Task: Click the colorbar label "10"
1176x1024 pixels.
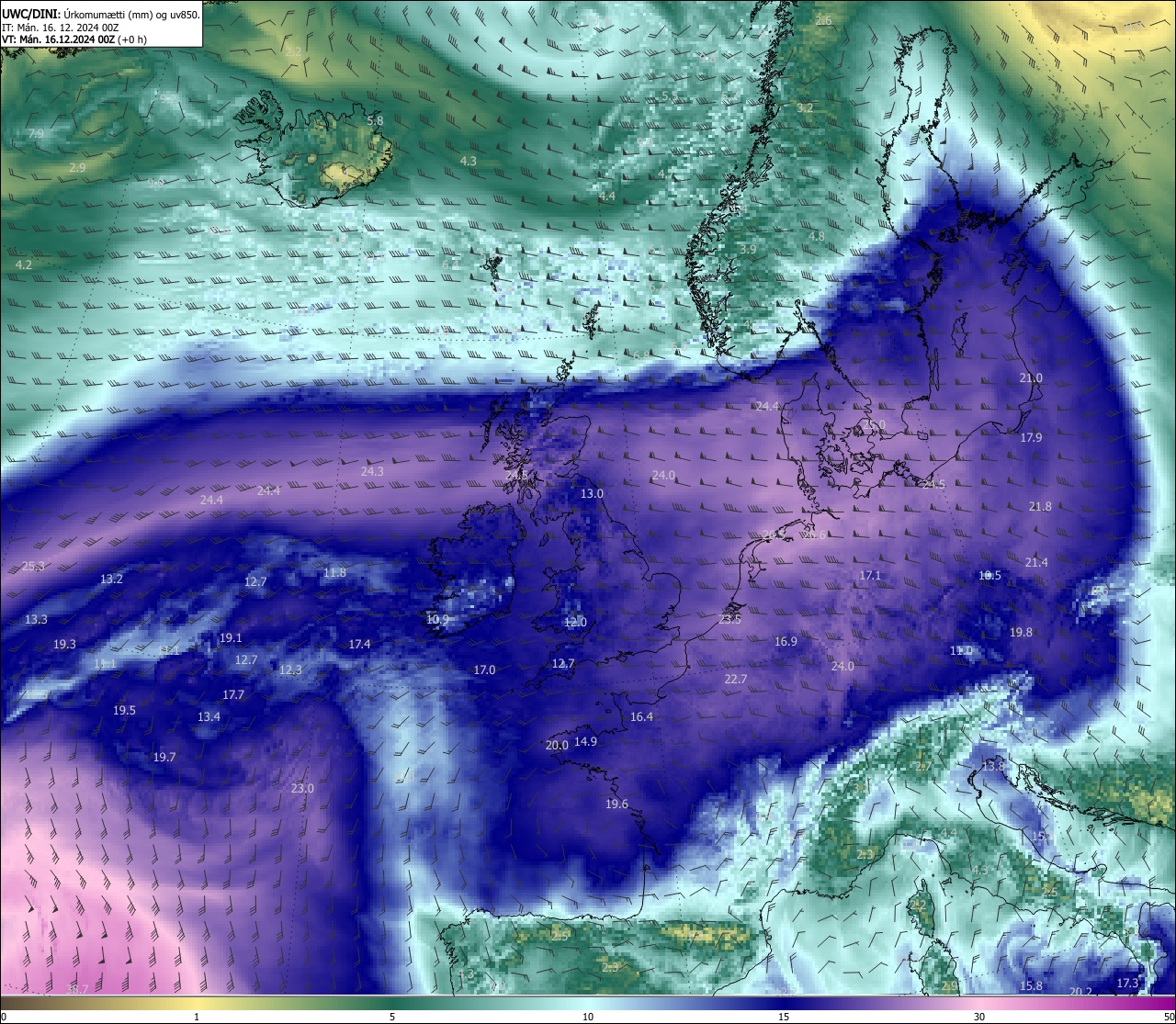Action: click(588, 1017)
